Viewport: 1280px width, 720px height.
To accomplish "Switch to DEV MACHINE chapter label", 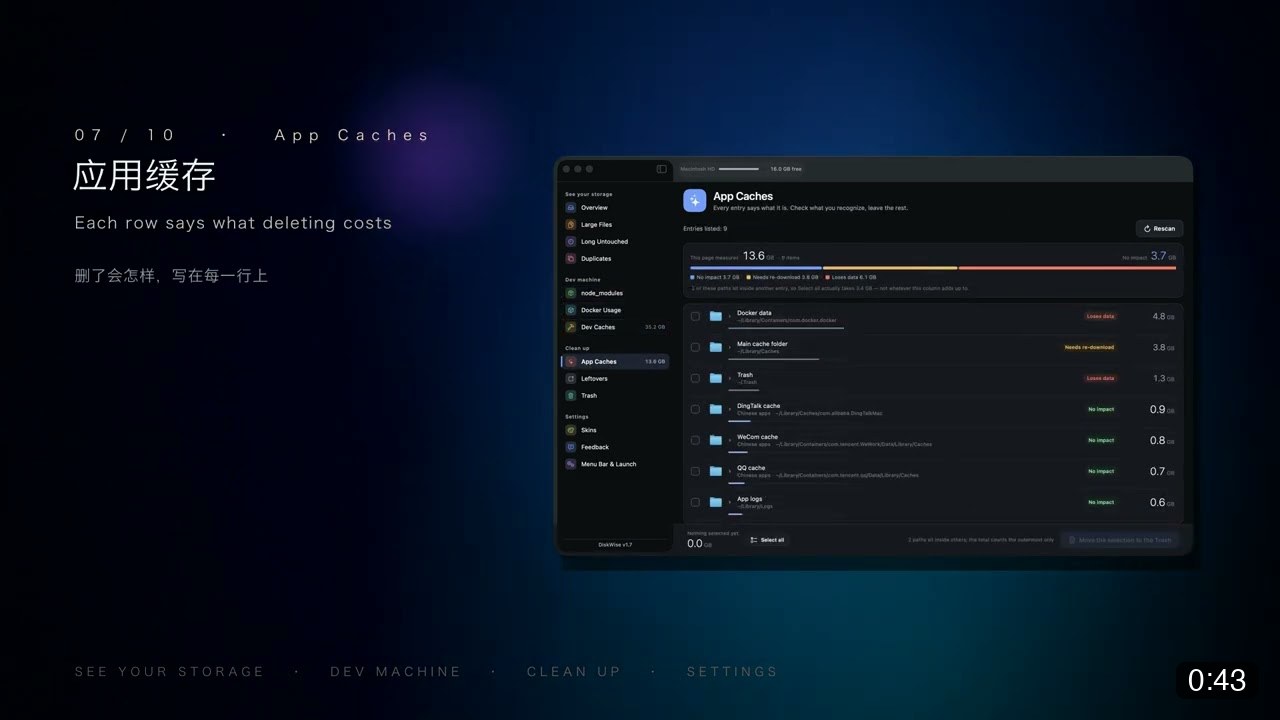I will (396, 672).
